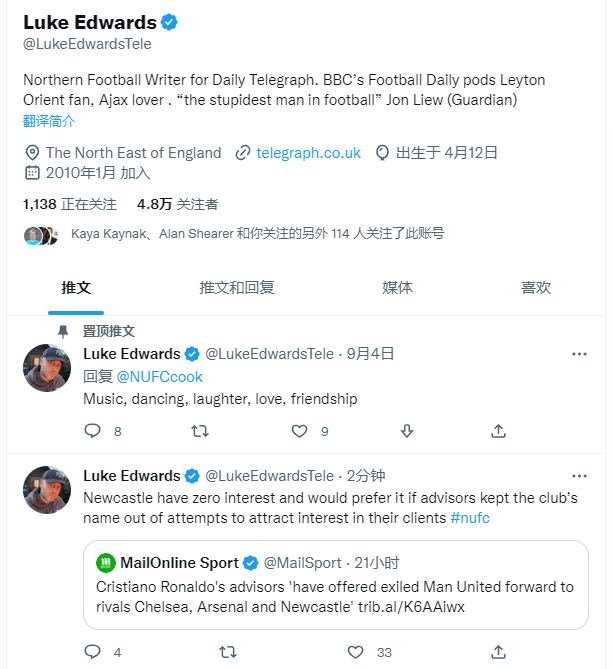Click 翻译简介 to translate the bio
The height and width of the screenshot is (669, 613).
49,121
